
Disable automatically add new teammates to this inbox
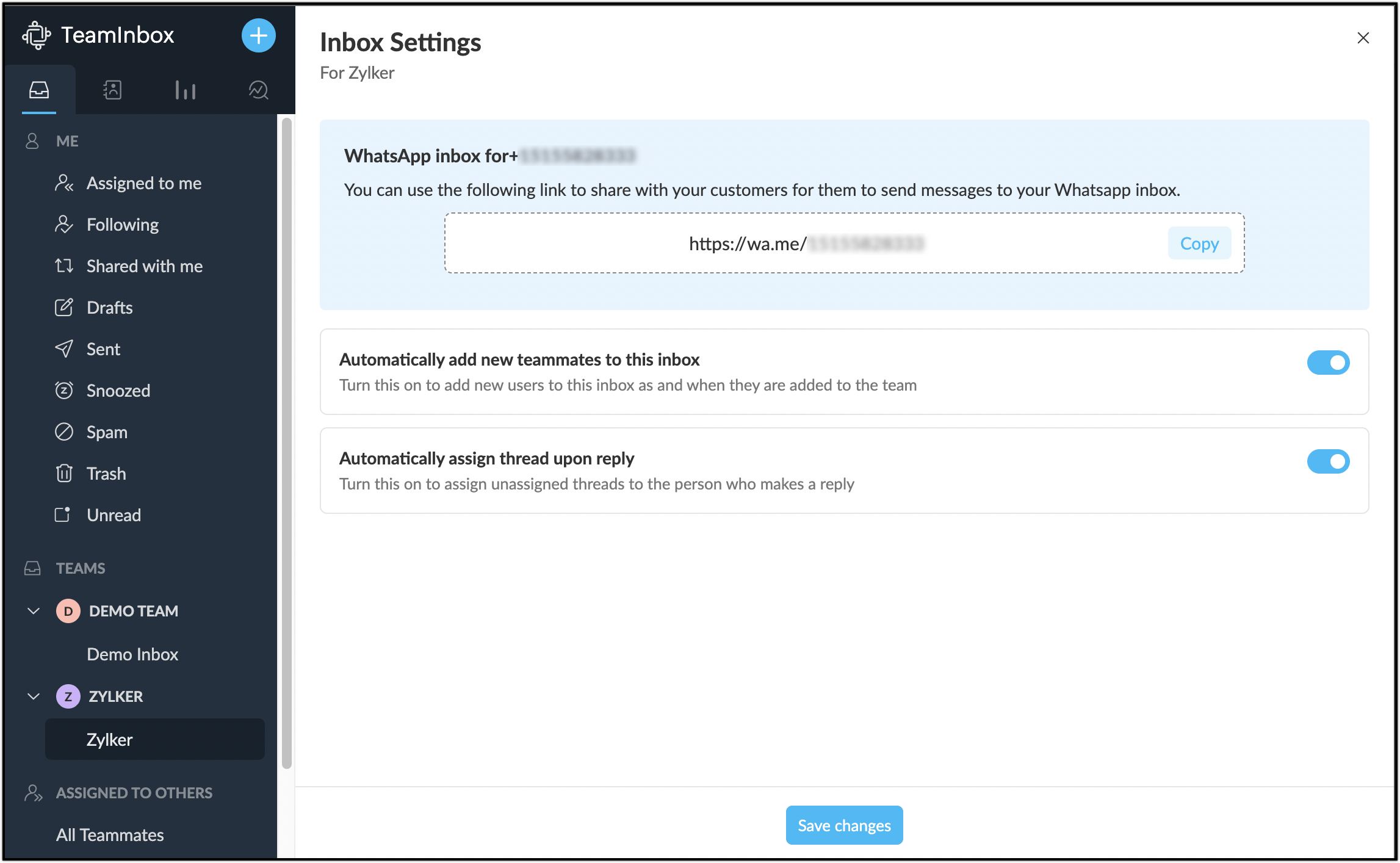point(1329,363)
